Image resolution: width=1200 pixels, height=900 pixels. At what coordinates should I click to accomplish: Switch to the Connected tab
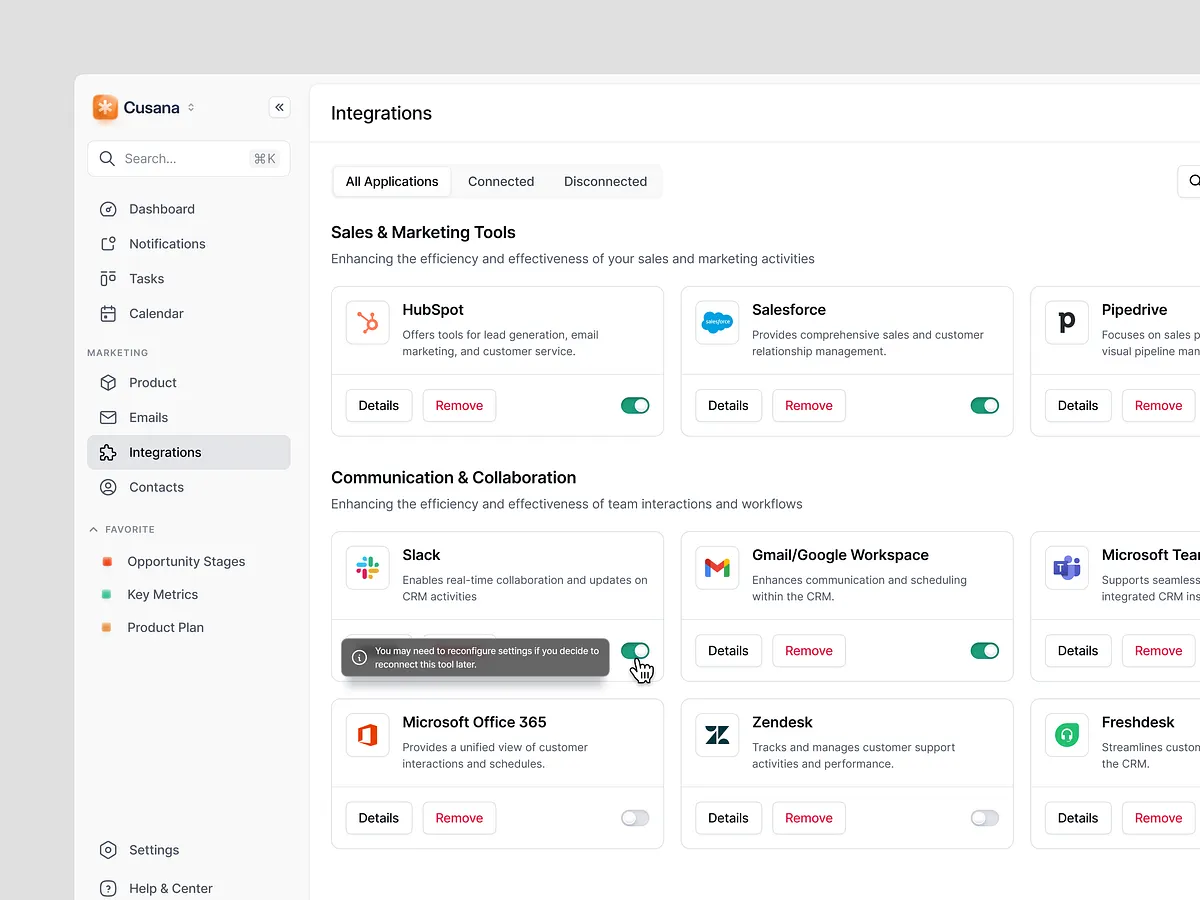pos(501,181)
